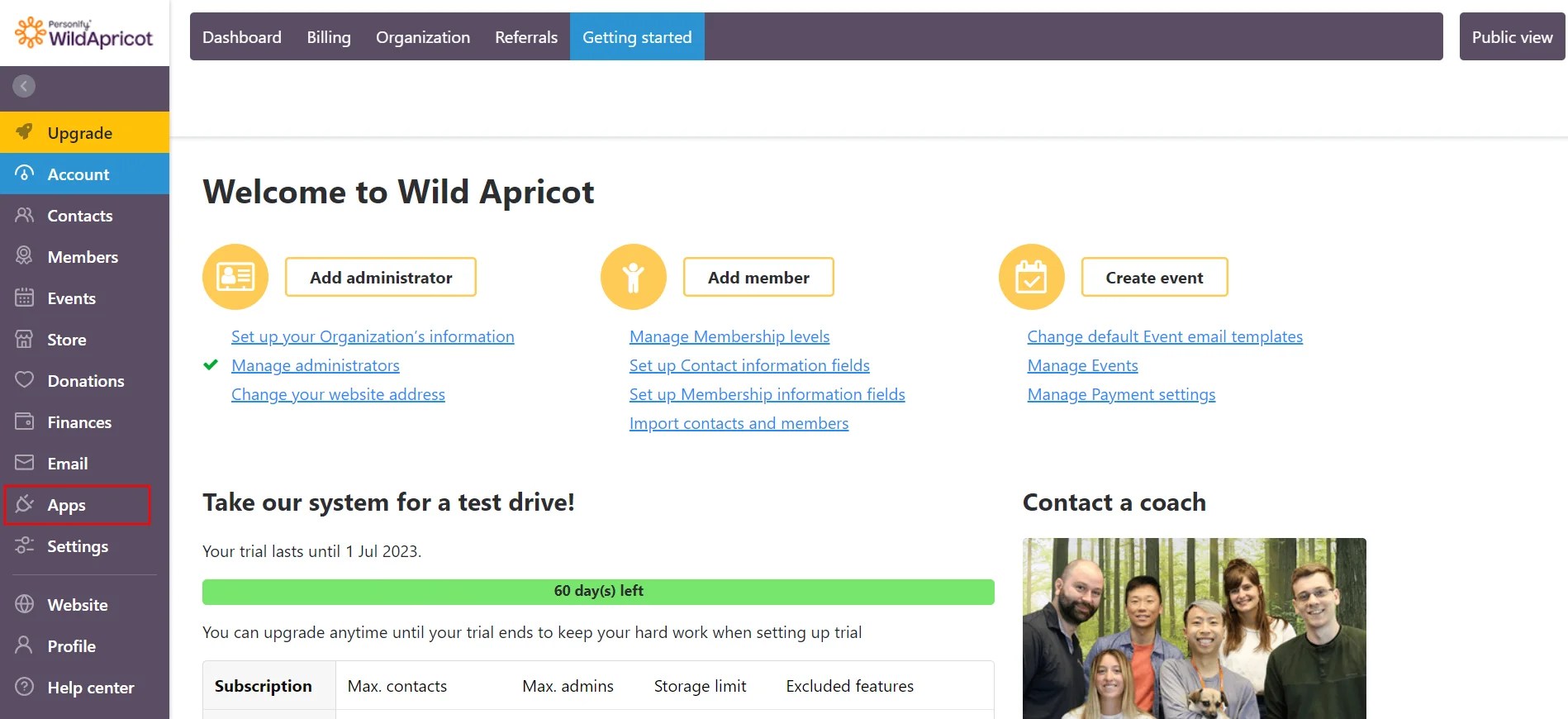Open the Manage Events link
This screenshot has height=719, width=1568.
pos(1082,365)
